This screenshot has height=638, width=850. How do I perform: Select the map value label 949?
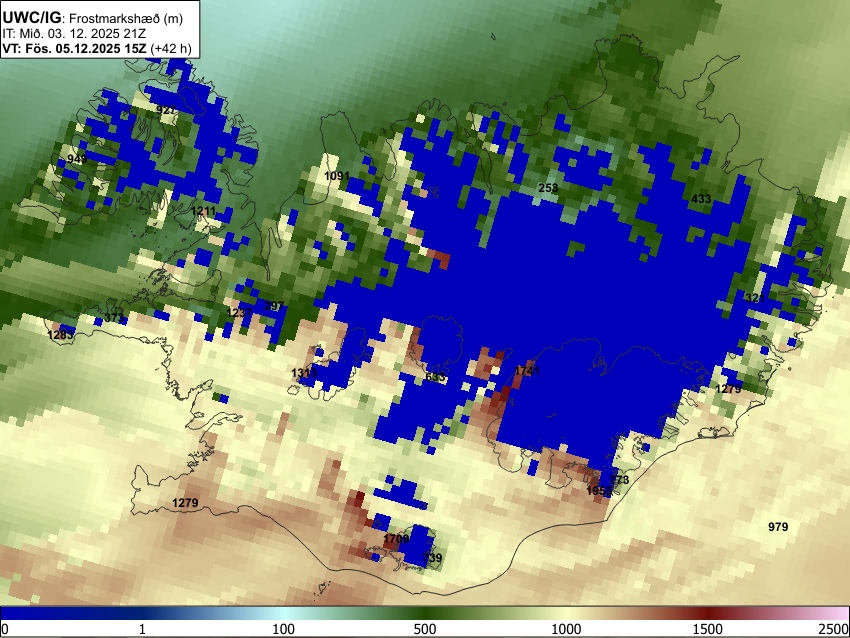(x=77, y=159)
